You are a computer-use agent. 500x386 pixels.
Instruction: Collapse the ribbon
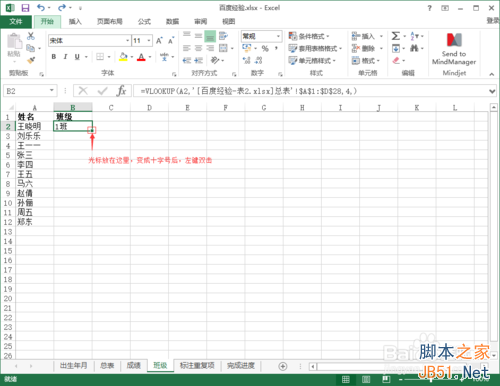[x=492, y=74]
